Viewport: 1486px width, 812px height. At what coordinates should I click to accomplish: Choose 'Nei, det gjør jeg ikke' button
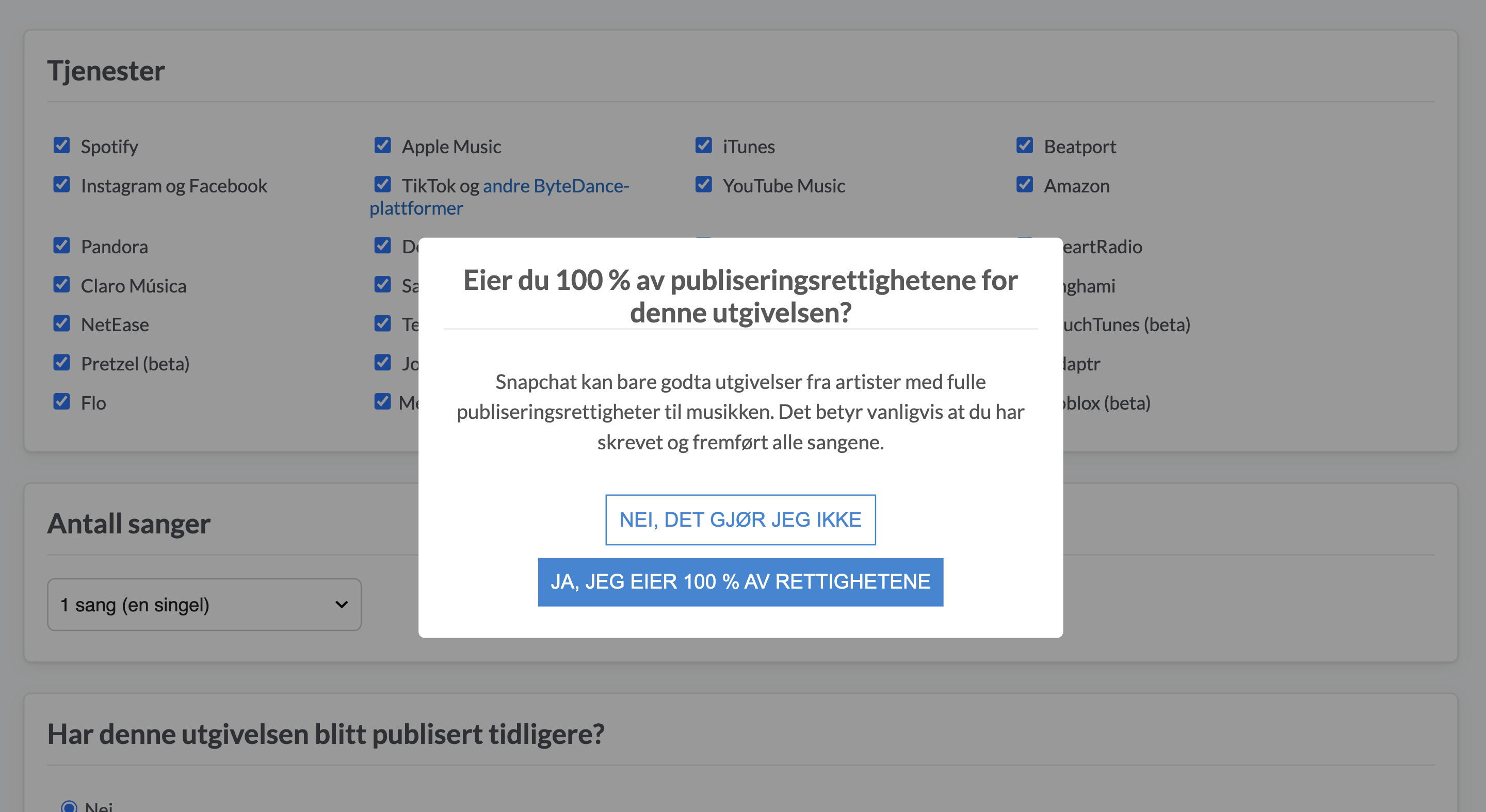tap(740, 519)
